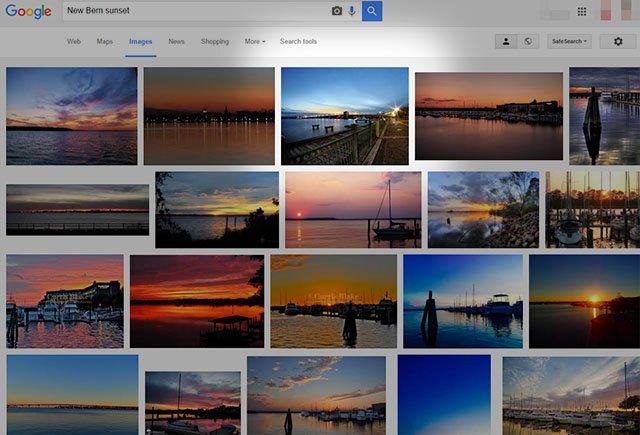Image resolution: width=640 pixels, height=435 pixels.
Task: Toggle private results person icon
Action: (x=506, y=41)
